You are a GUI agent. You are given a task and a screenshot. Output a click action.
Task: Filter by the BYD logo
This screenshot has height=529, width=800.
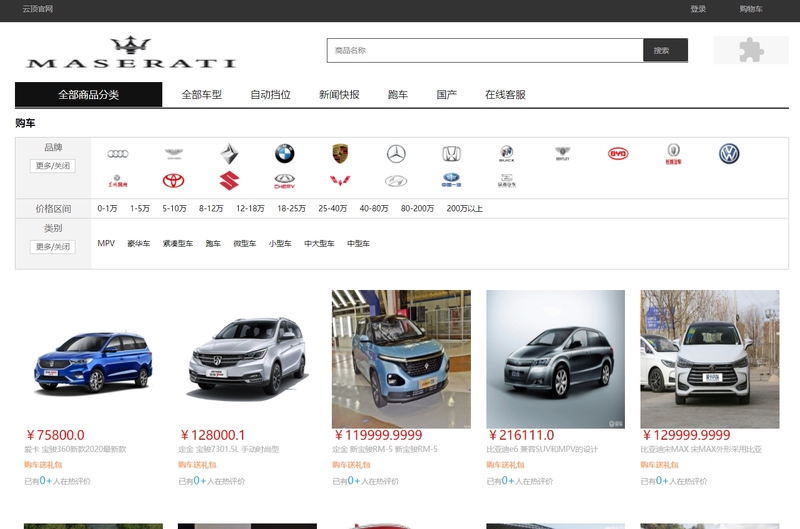(x=618, y=154)
